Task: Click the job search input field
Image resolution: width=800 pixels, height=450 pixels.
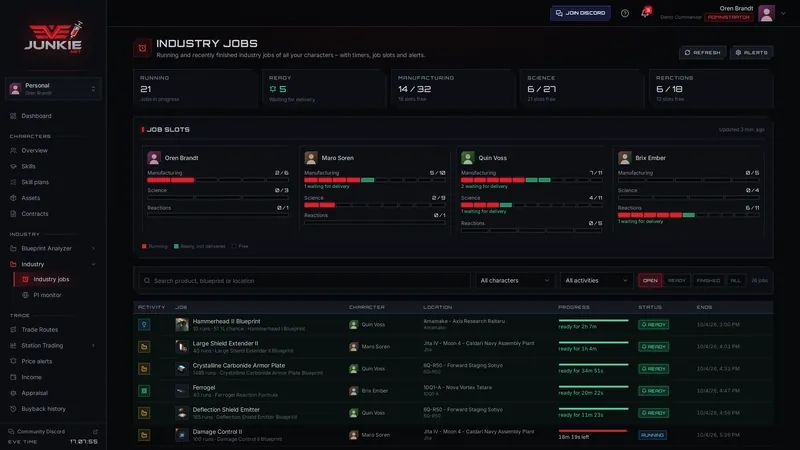Action: (305, 281)
